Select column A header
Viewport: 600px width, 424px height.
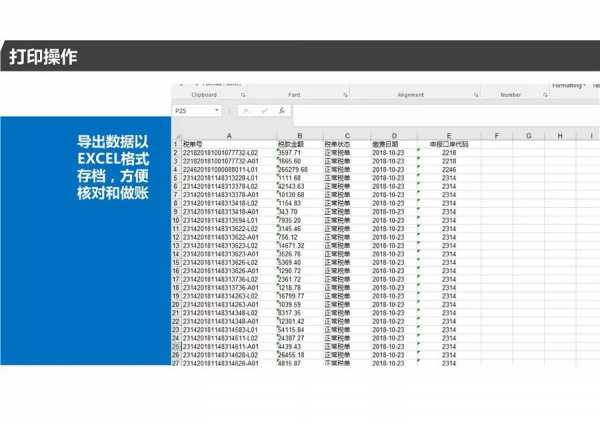(228, 135)
